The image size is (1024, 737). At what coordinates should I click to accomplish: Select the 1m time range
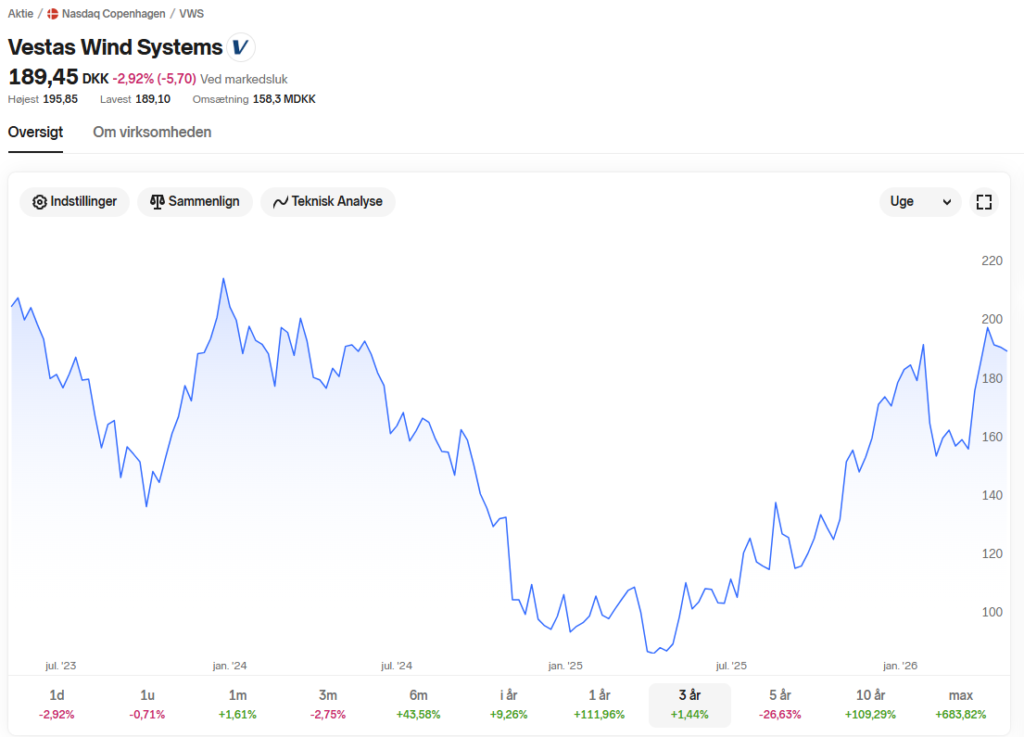click(x=238, y=704)
